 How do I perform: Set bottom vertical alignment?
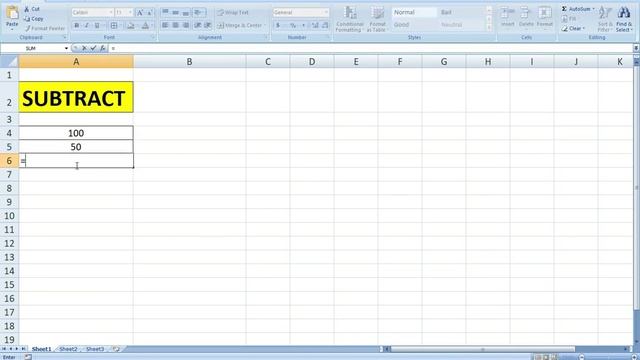coord(186,13)
